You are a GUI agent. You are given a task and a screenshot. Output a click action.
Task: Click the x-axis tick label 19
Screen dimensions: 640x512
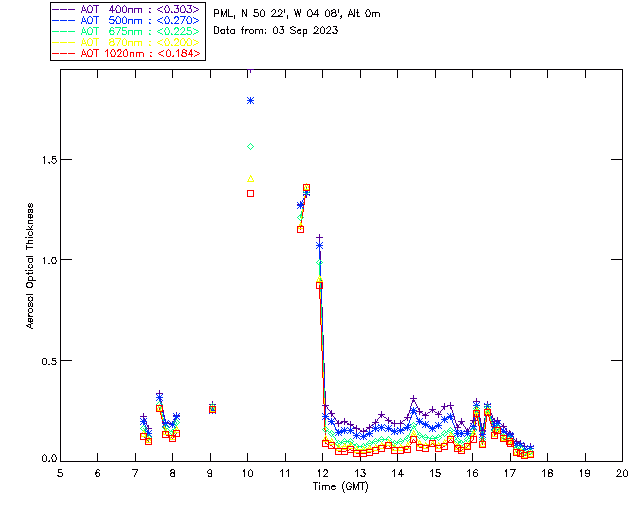[x=585, y=473]
